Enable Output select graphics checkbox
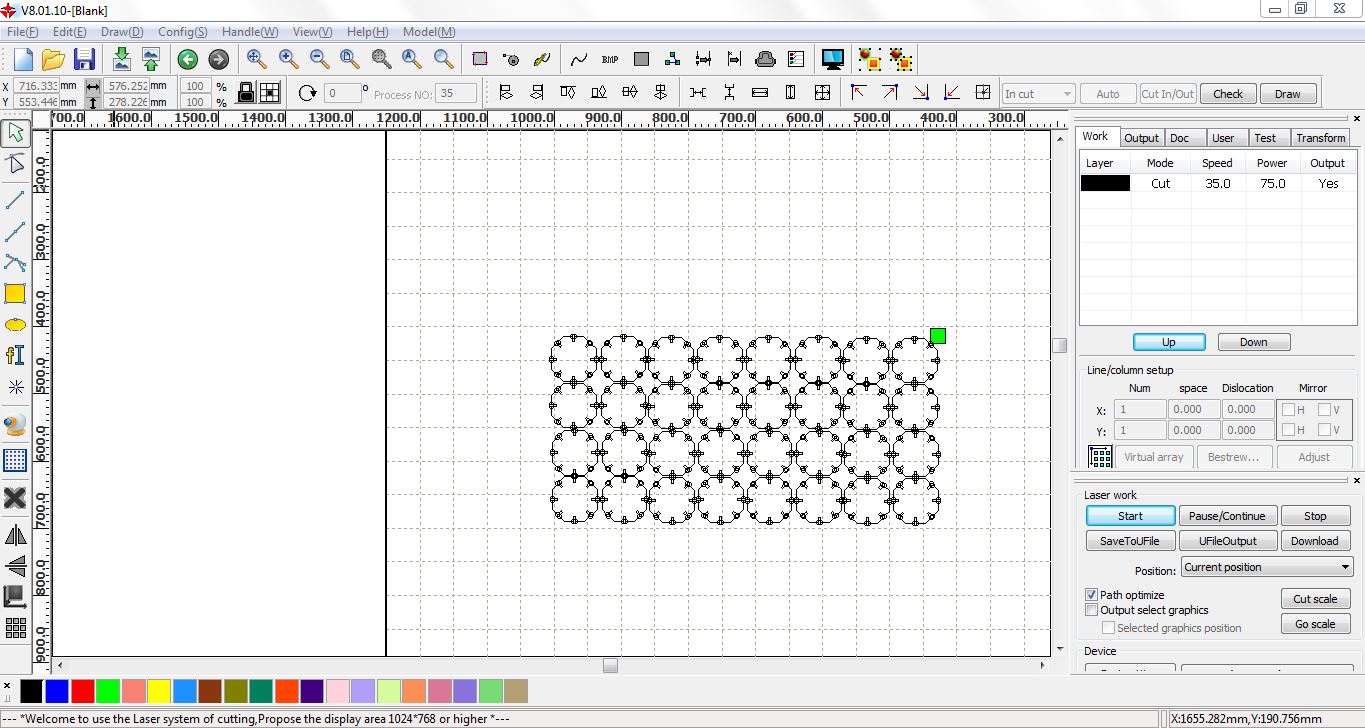Image resolution: width=1365 pixels, height=728 pixels. click(x=1092, y=610)
